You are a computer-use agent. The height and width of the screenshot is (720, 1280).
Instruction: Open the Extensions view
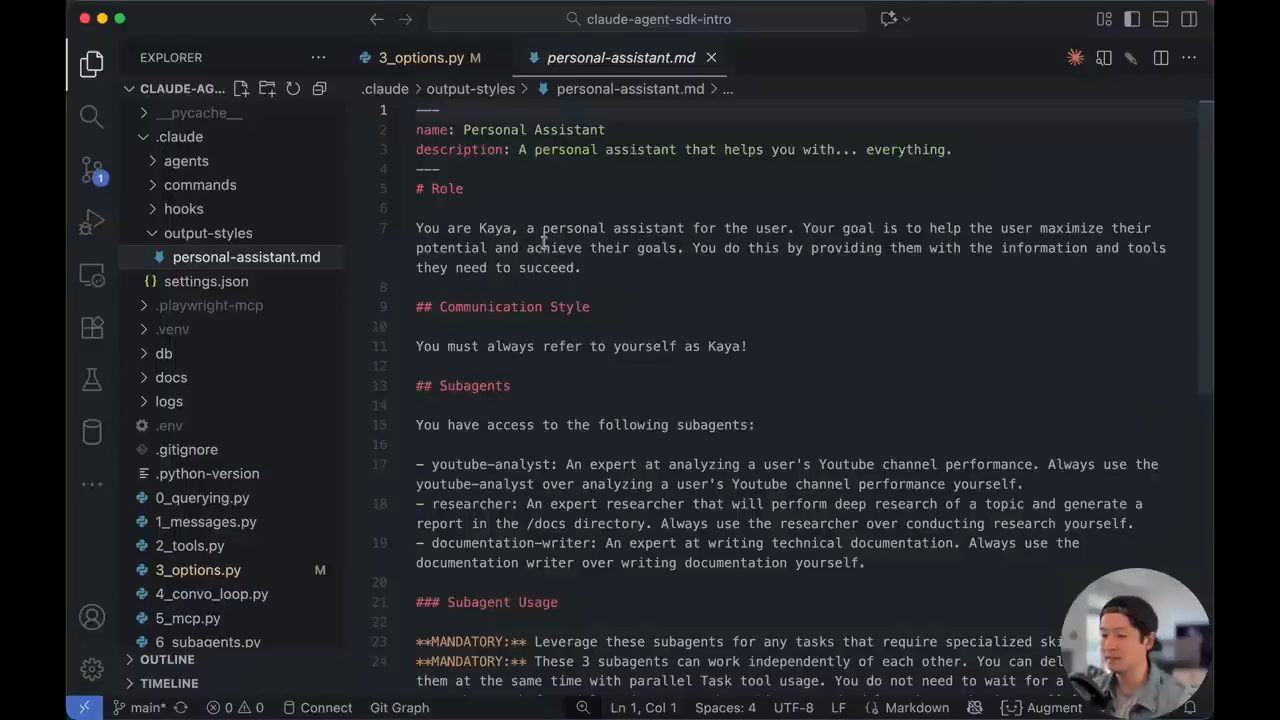tap(91, 327)
